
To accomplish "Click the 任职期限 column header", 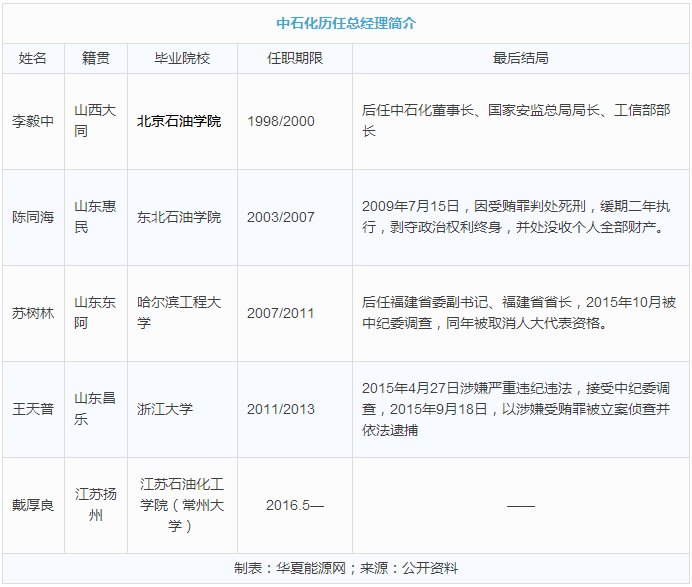I will tap(295, 58).
